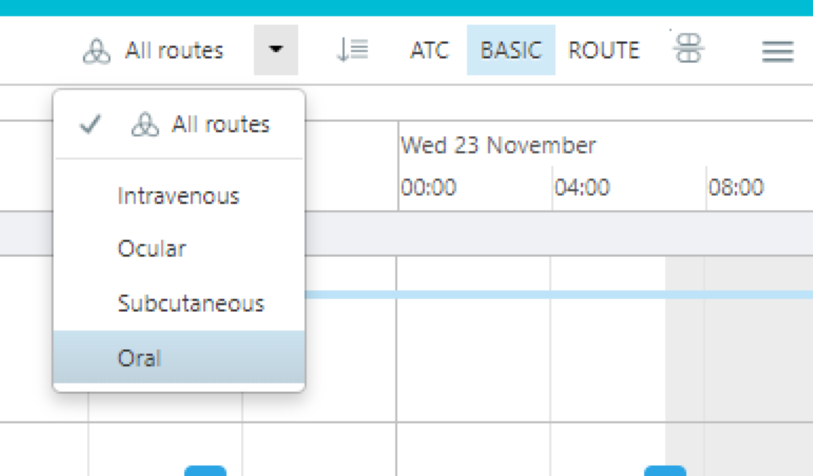Open the hamburger menu
The image size is (813, 476).
click(x=777, y=52)
